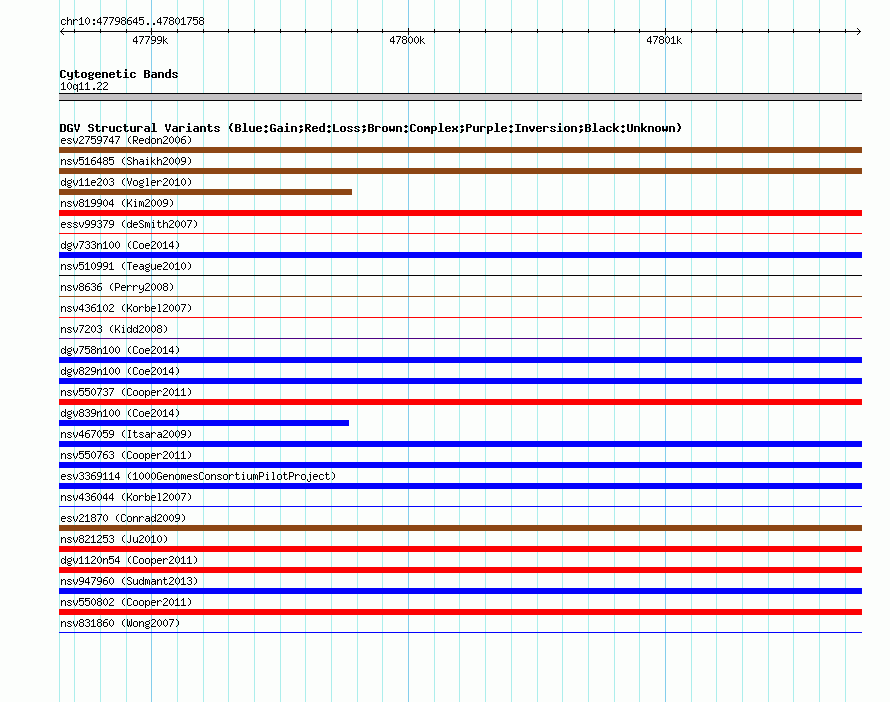Click the red nsv819904 loss bar
Image resolution: width=890 pixels, height=702 pixels.
tap(460, 213)
